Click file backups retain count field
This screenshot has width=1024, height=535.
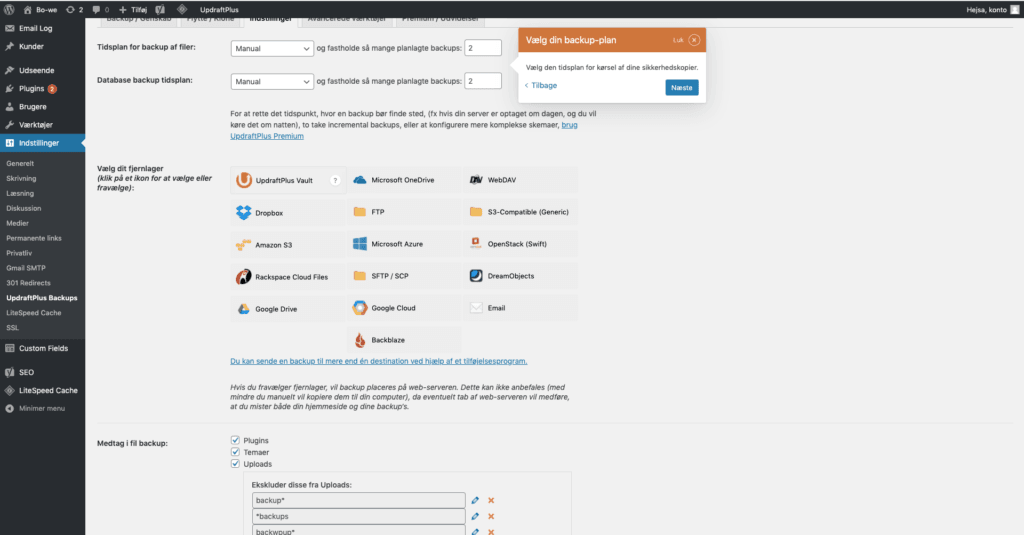483,48
